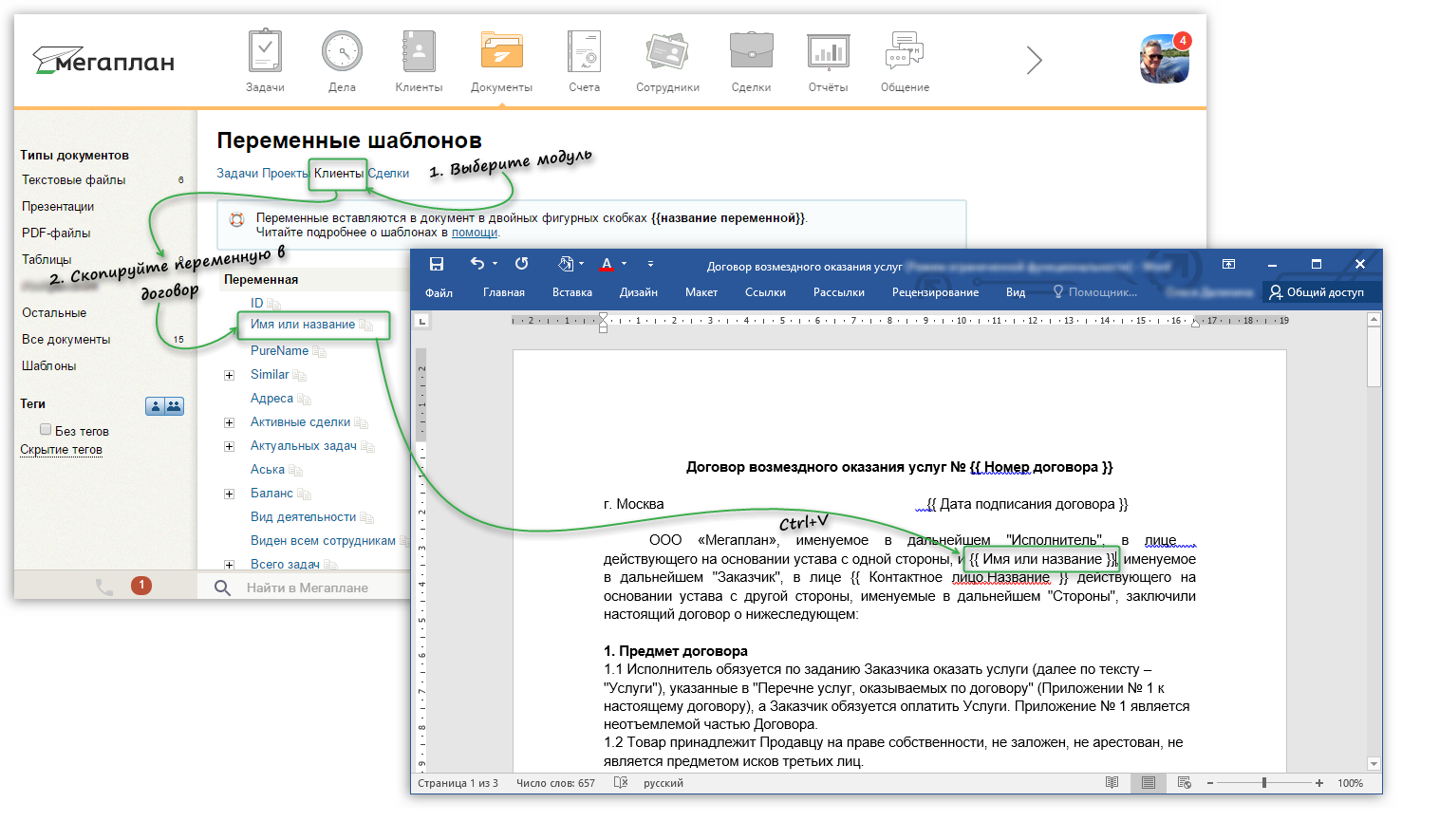This screenshot has height=840, width=1439.
Task: Open the font color dropdown arrow
Action: click(x=624, y=264)
